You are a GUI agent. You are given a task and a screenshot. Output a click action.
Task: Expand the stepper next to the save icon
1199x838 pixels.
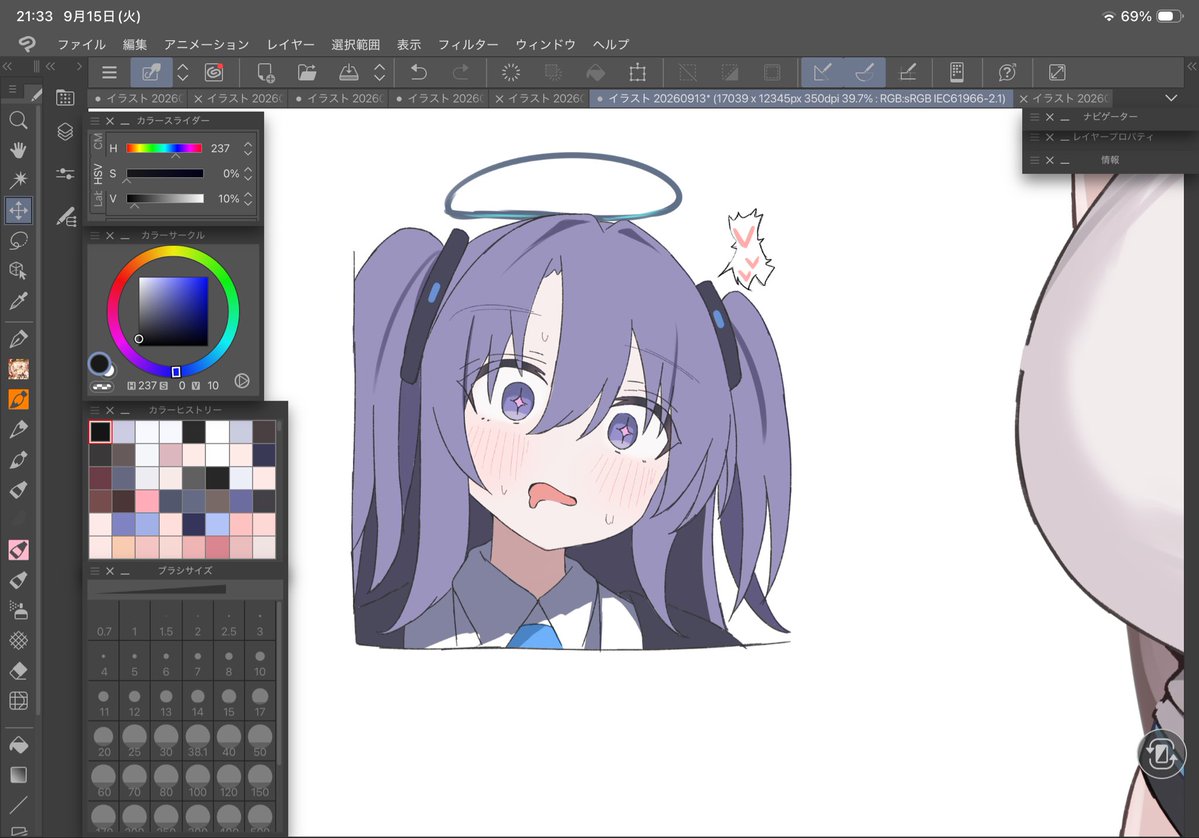(x=380, y=73)
